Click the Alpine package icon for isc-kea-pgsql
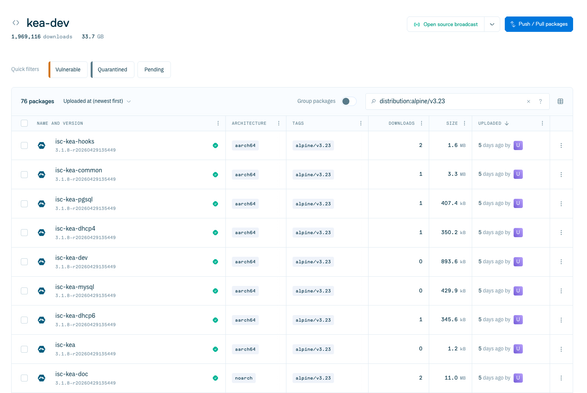Viewport: 587px width, 393px height. pos(42,204)
